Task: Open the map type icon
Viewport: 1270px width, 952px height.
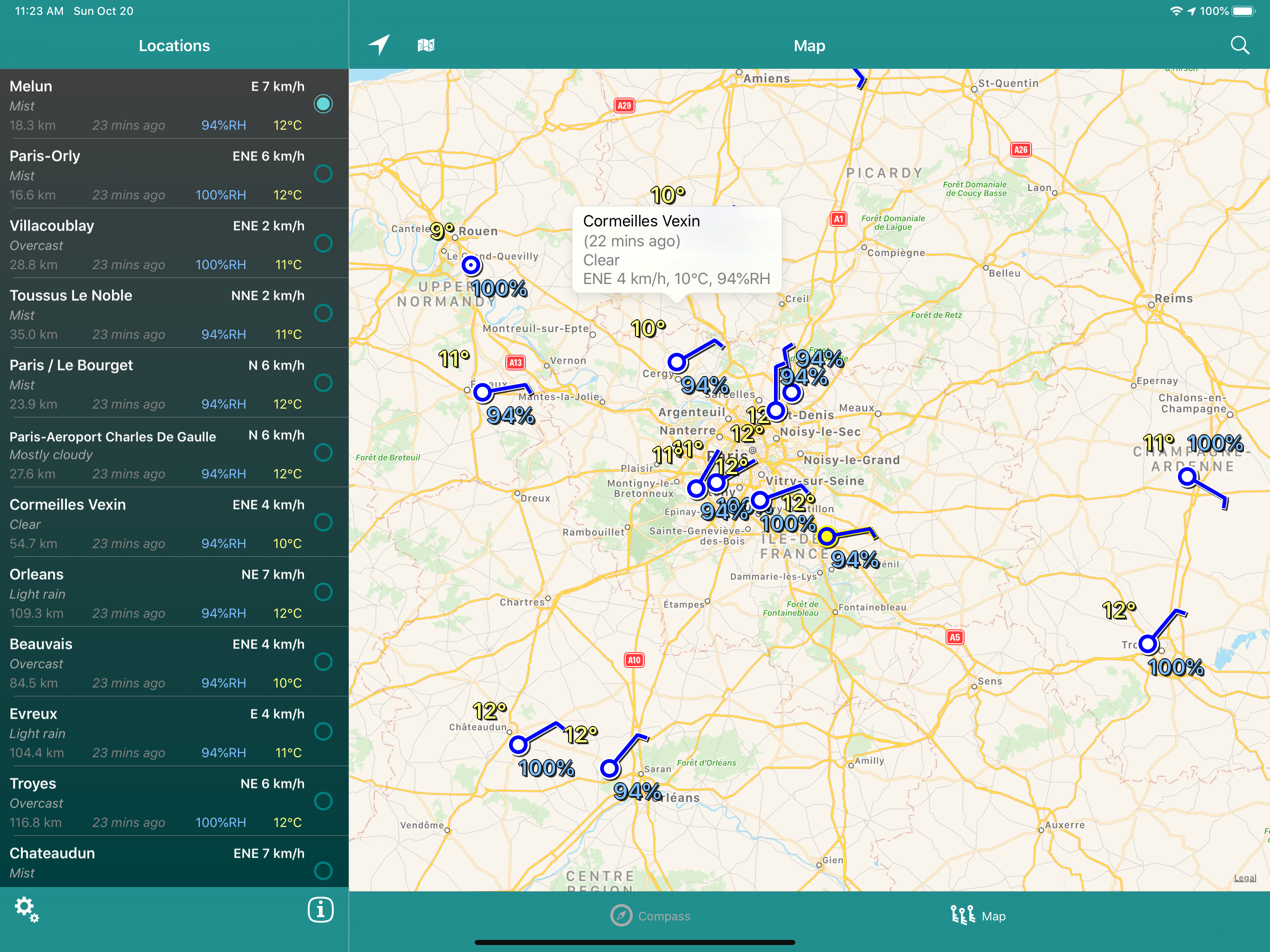Action: pos(425,45)
